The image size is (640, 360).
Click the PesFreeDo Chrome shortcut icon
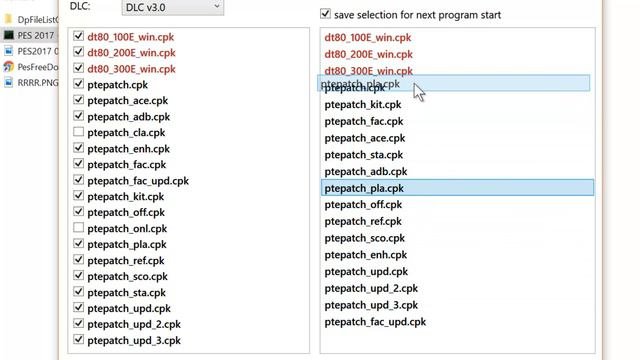click(9, 67)
